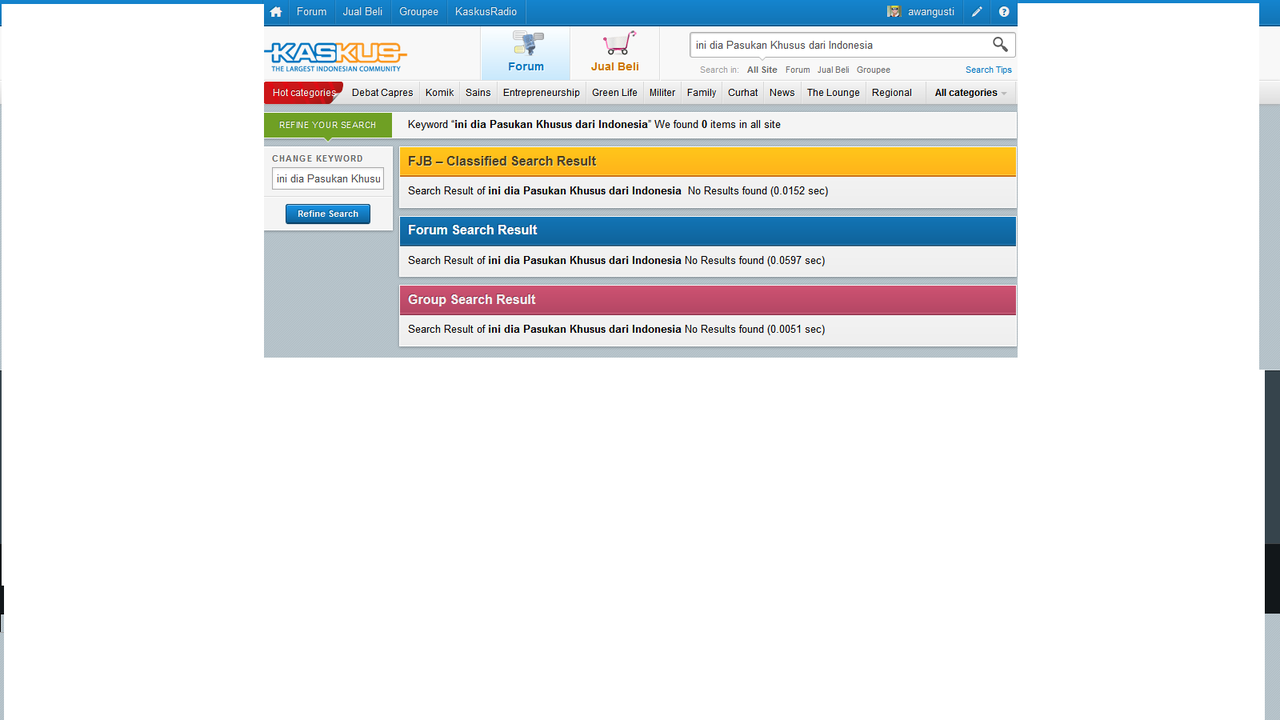
Task: Open Curhat category
Action: 743,93
